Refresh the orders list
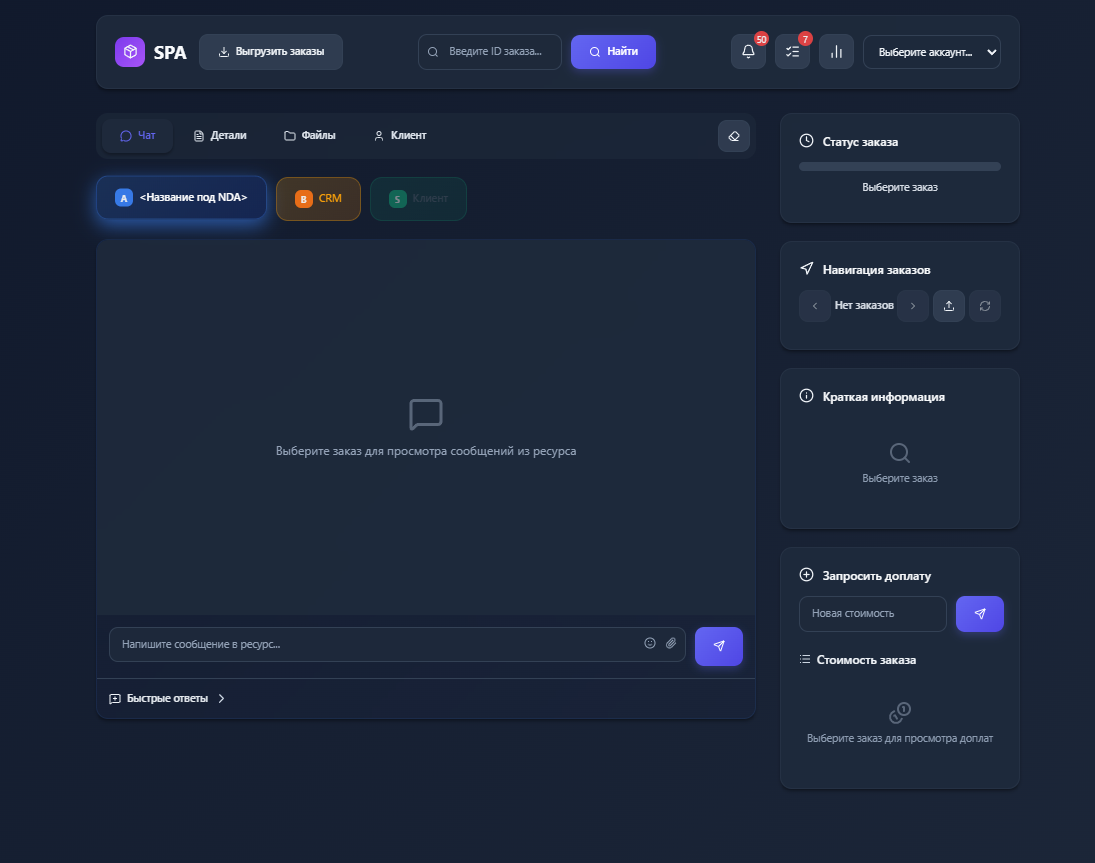This screenshot has height=863, width=1095. [985, 306]
